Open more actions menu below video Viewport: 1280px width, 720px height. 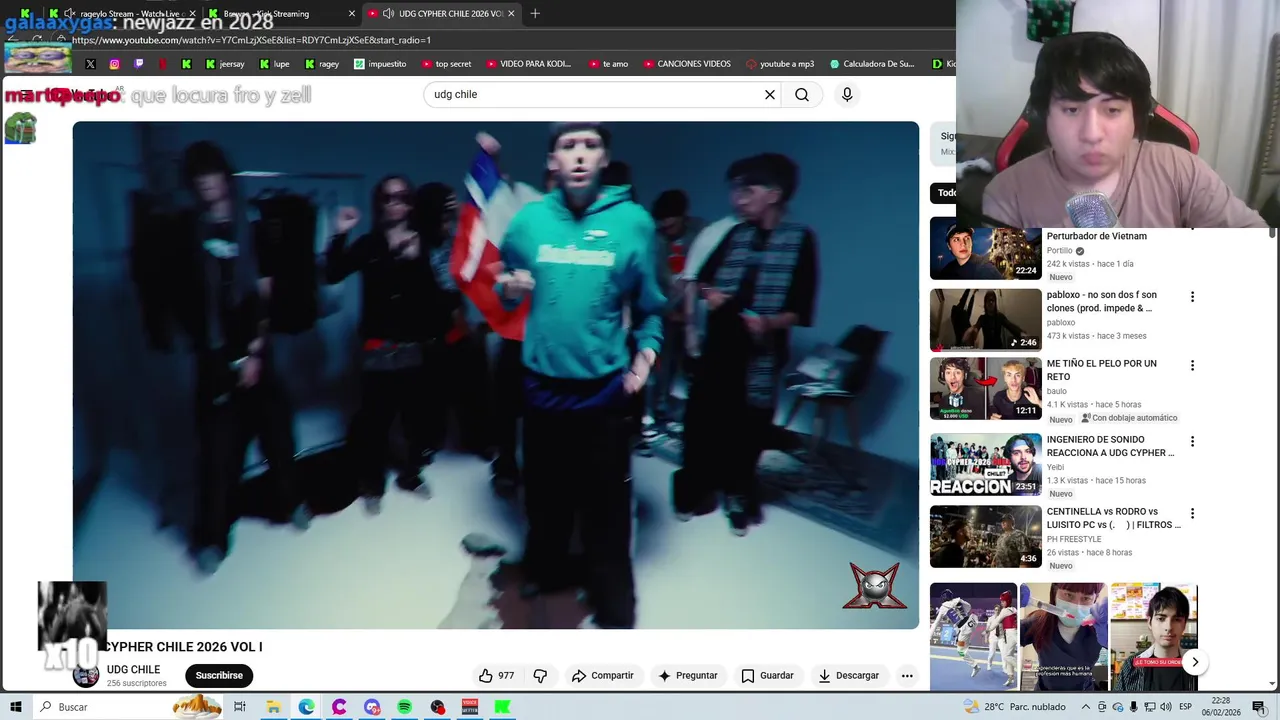pyautogui.click(x=907, y=676)
